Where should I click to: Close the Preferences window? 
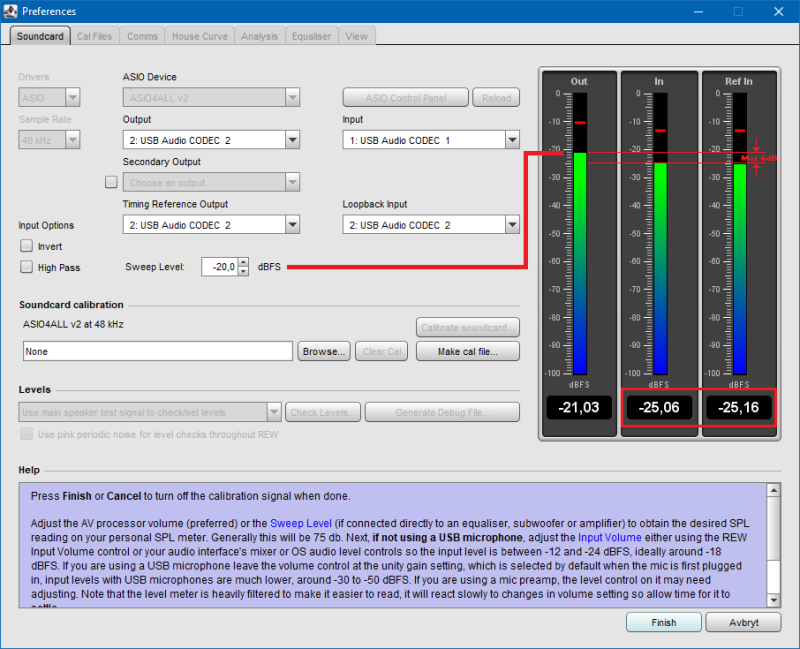click(x=779, y=11)
